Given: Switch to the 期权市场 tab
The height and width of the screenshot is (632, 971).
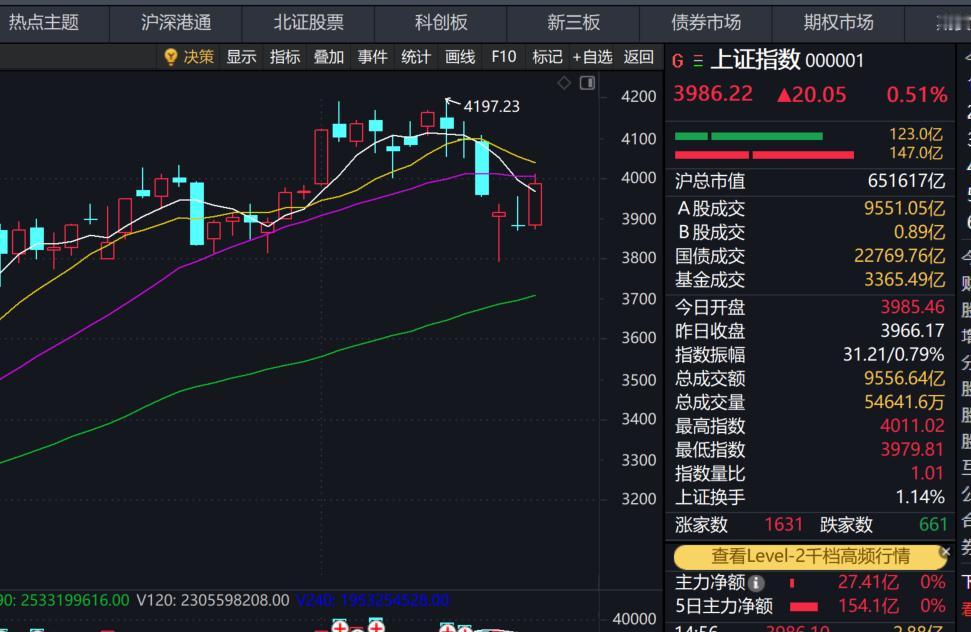Looking at the screenshot, I should 837,21.
